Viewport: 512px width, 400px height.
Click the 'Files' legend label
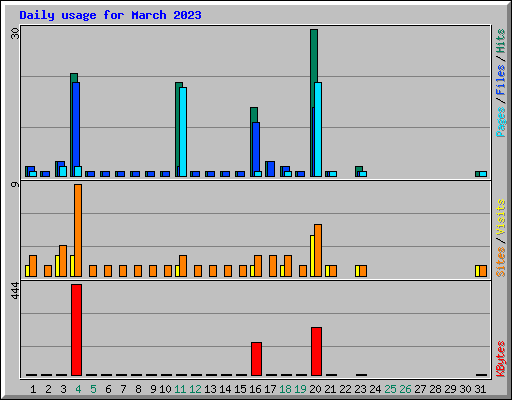[x=500, y=79]
